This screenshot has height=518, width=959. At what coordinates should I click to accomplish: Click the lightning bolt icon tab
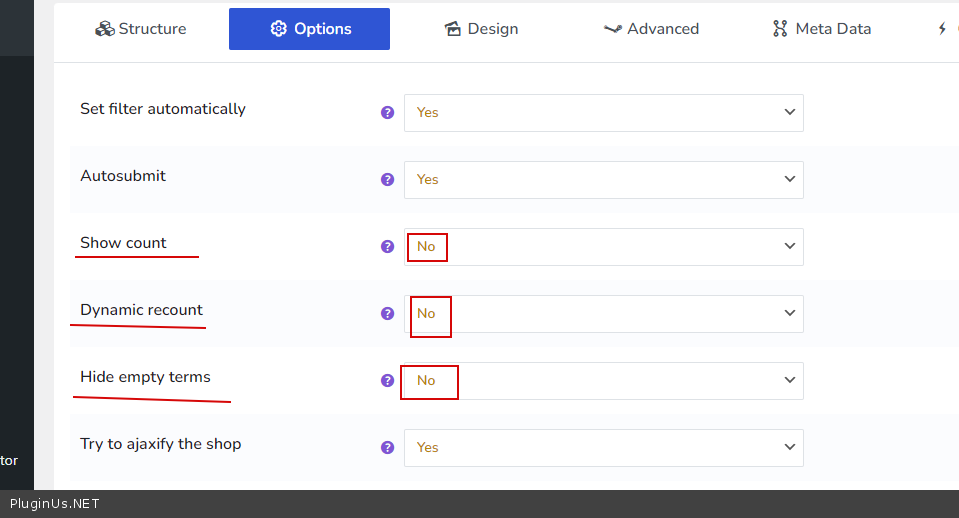942,29
